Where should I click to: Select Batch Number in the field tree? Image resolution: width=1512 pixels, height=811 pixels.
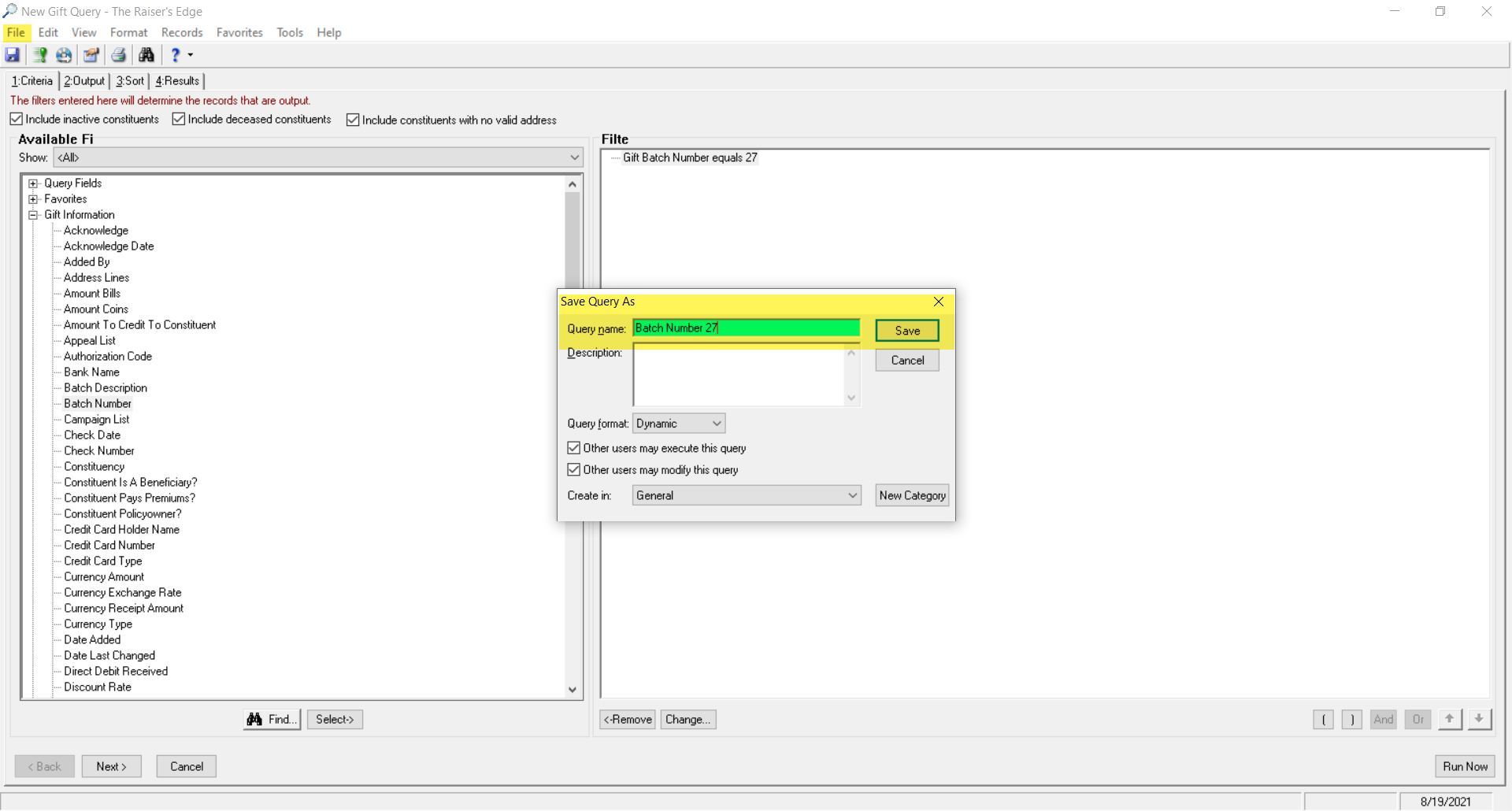point(98,403)
